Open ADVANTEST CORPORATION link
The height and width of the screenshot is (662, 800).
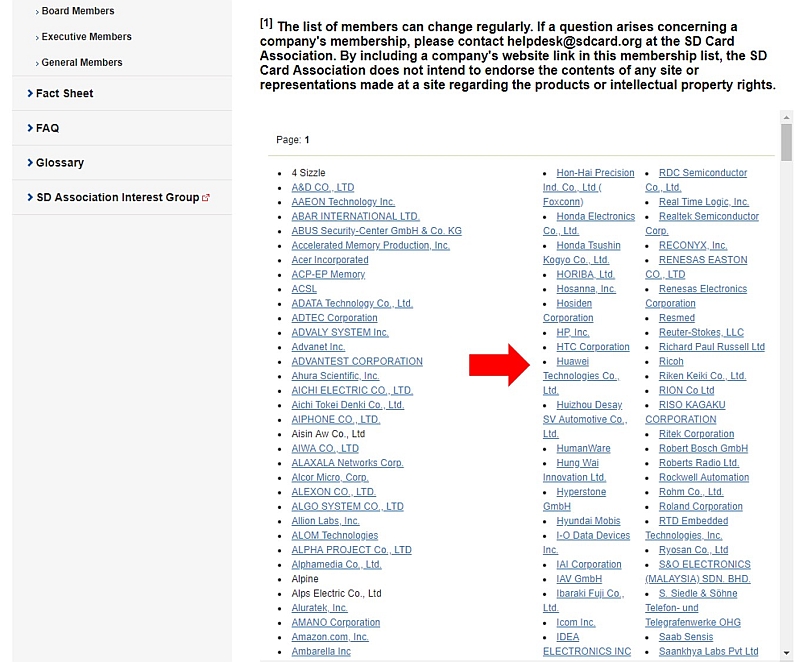pyautogui.click(x=357, y=361)
